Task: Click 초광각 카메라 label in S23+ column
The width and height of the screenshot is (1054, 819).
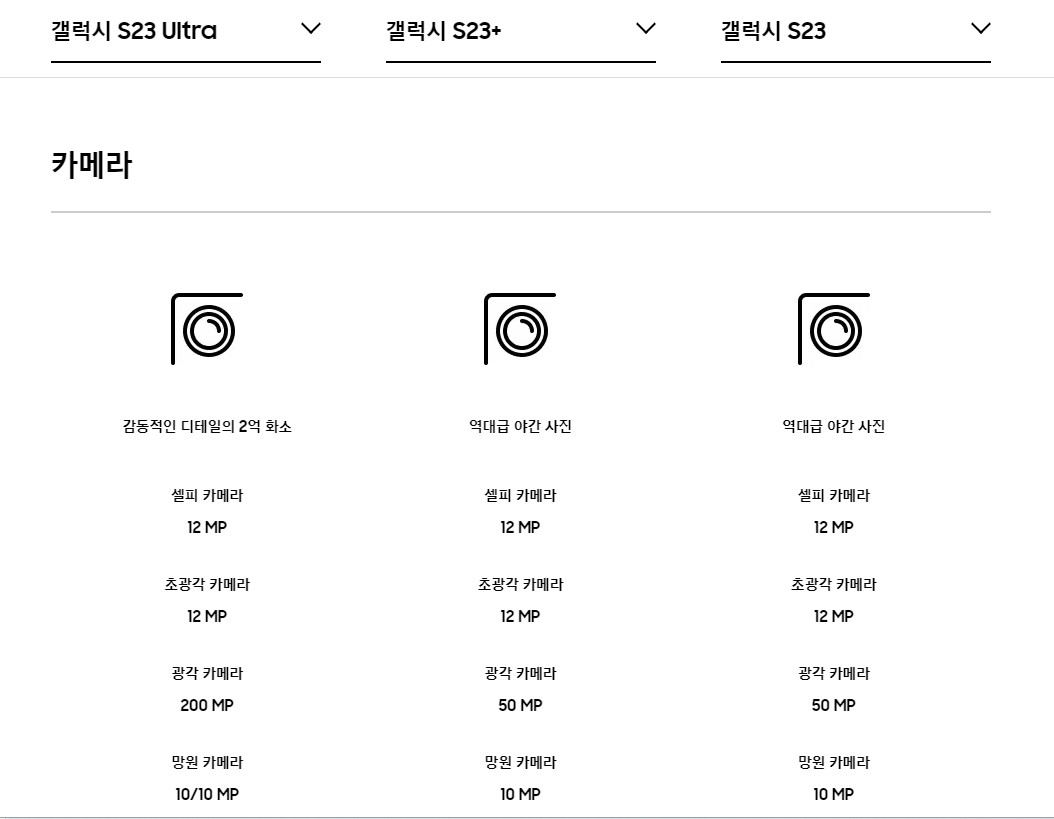Action: (520, 584)
